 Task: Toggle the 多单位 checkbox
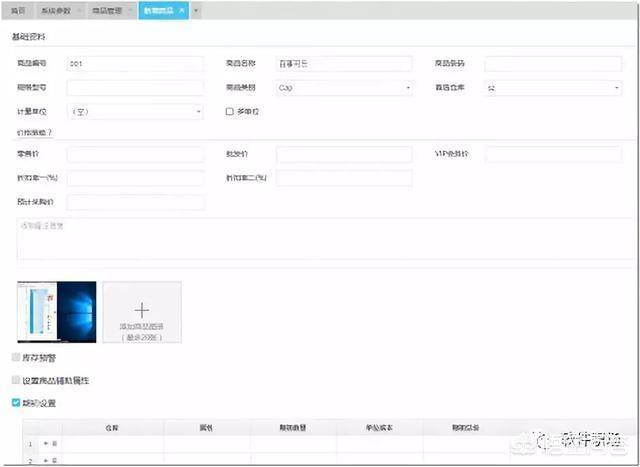(x=230, y=112)
